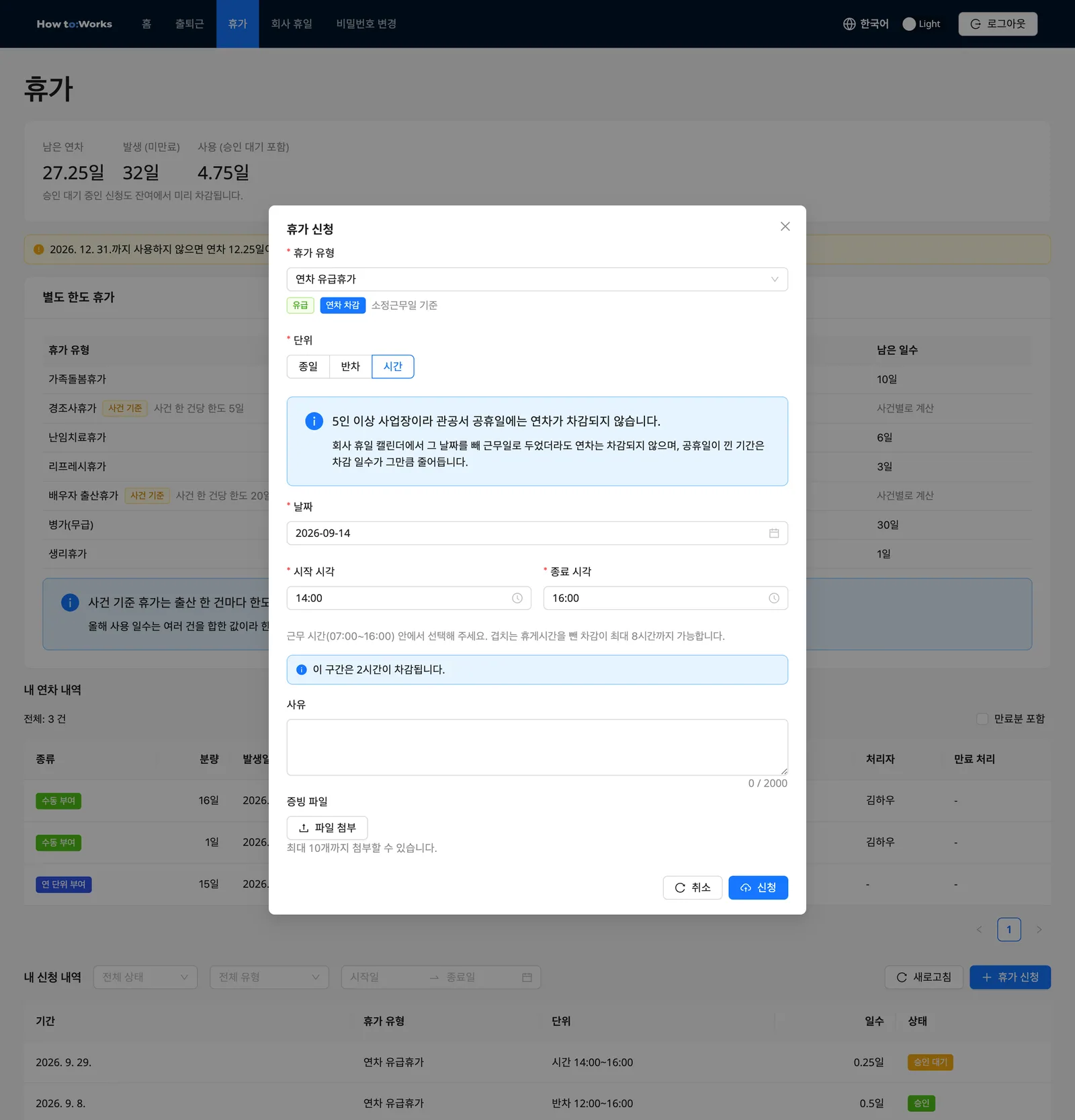1075x1120 pixels.
Task: Select the 시간 unit option
Action: pyautogui.click(x=393, y=366)
